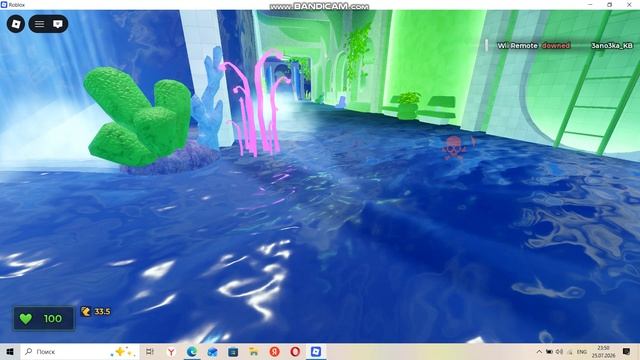Click the skull marker in the water

pos(453,147)
